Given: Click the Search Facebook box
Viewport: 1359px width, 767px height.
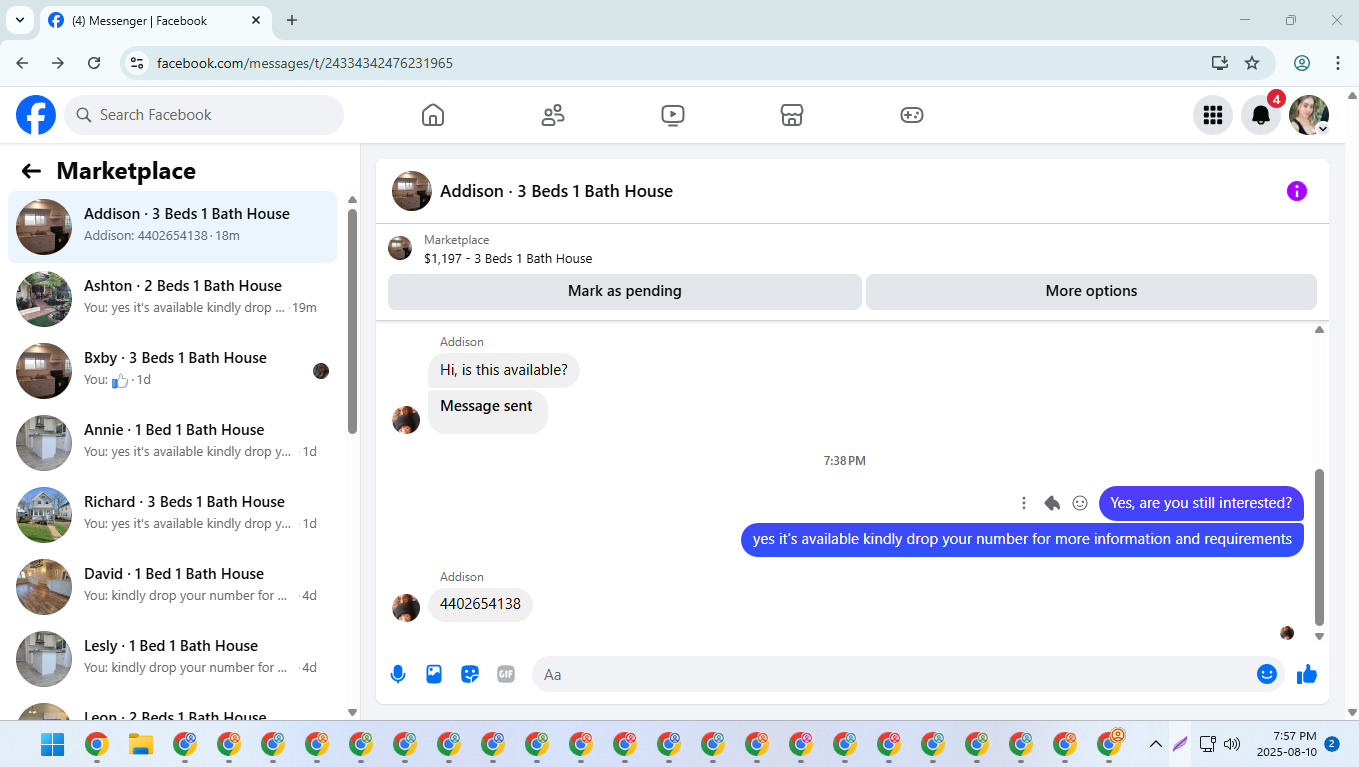Looking at the screenshot, I should 204,115.
